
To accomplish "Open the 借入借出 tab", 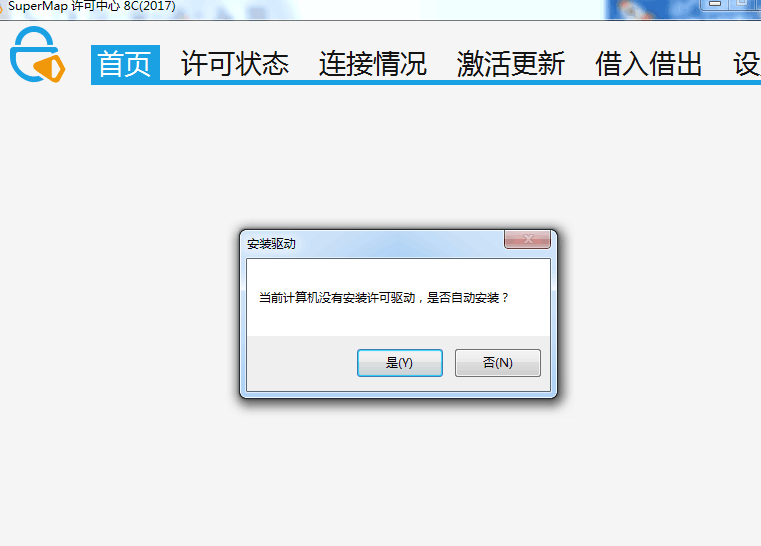I will point(649,64).
